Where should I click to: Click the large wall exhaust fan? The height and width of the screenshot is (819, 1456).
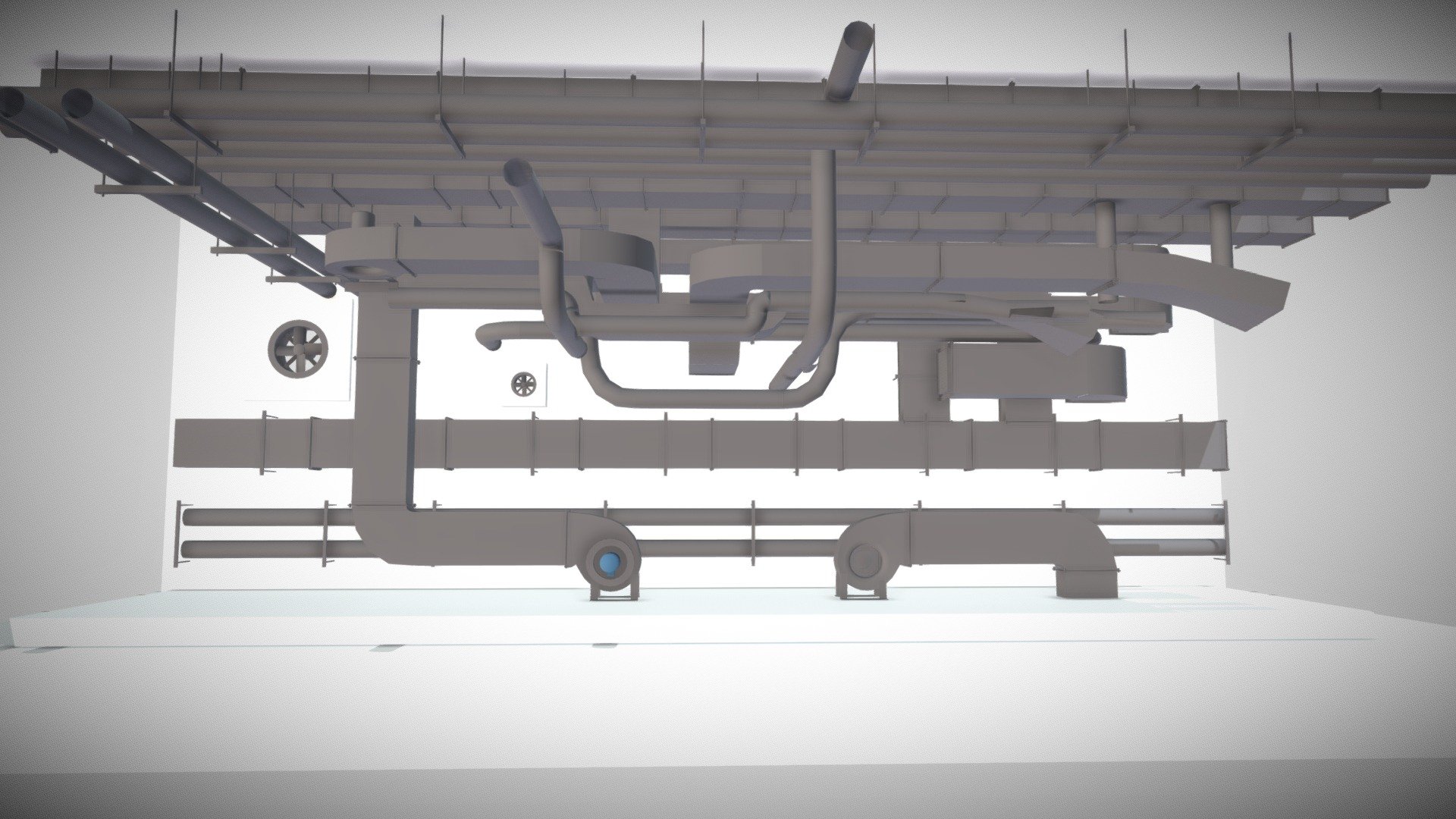(301, 350)
